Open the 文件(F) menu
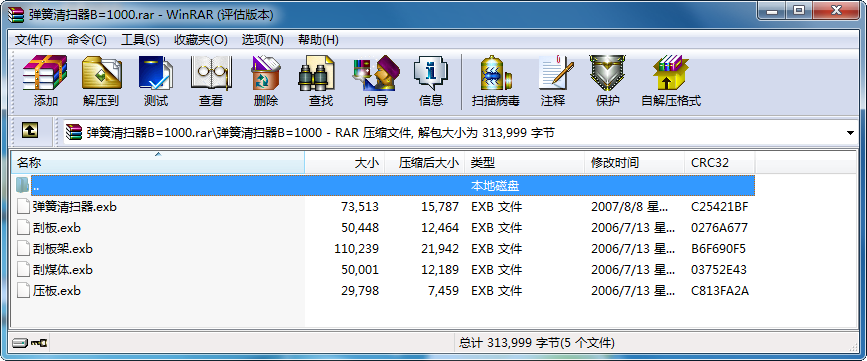Viewport: 867px width, 361px height. tap(34, 40)
